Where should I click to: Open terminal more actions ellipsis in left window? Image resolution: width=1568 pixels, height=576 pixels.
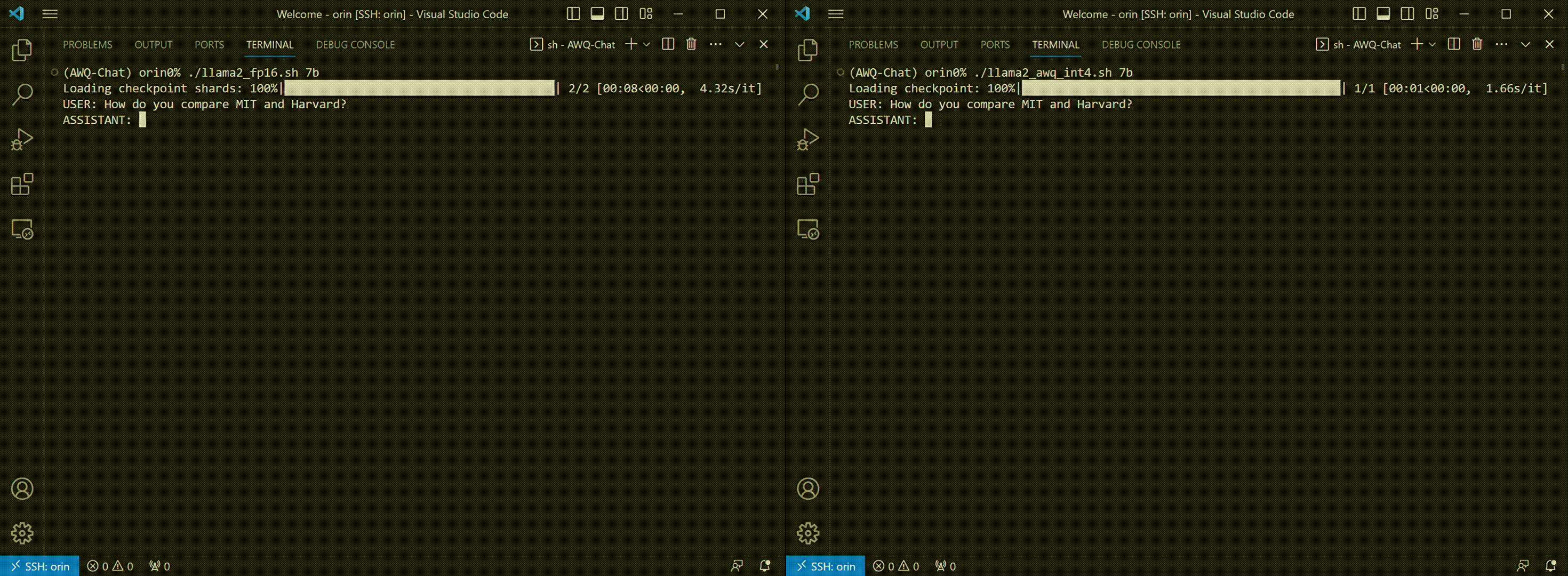click(715, 44)
